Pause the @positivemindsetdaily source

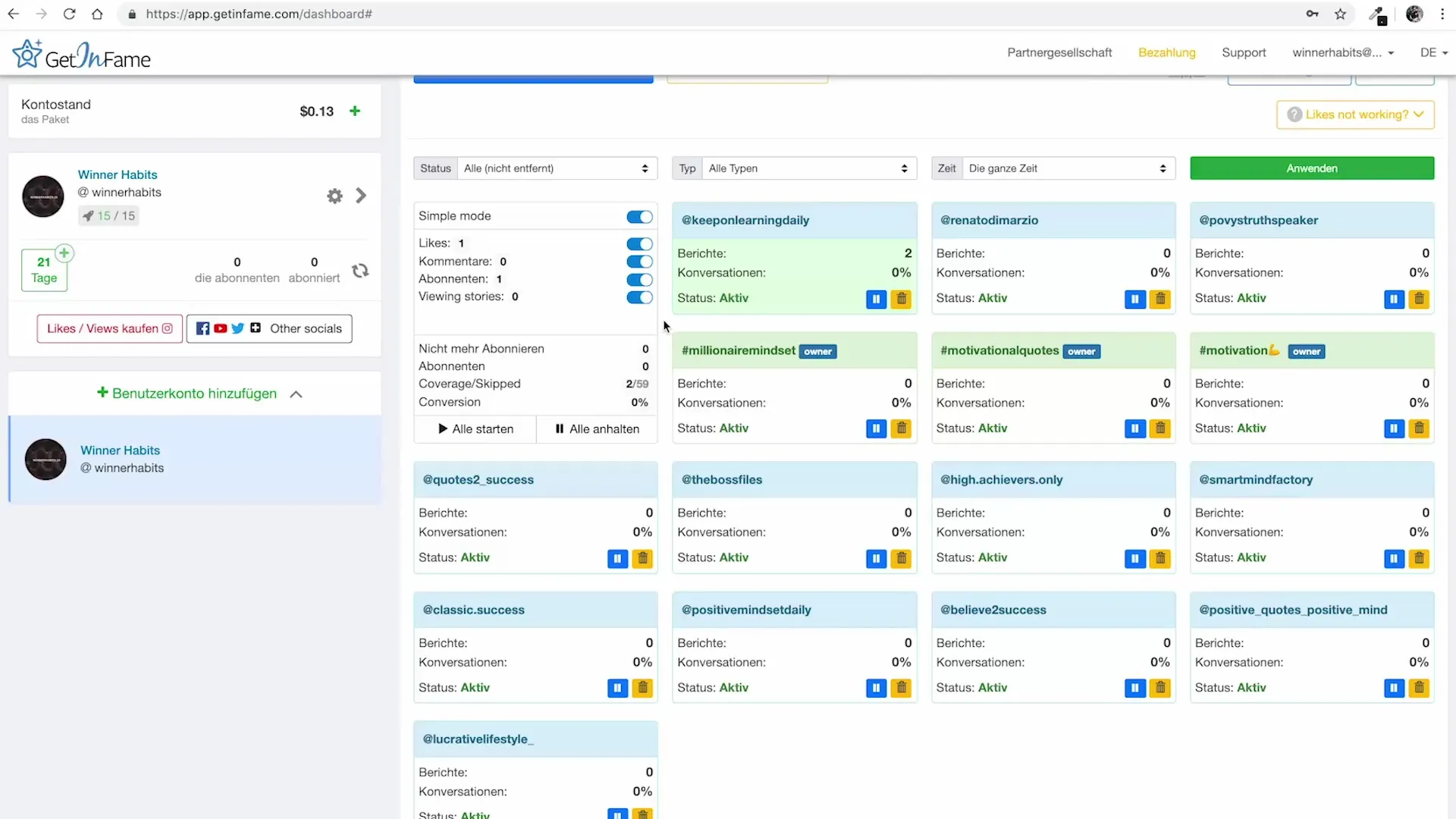[x=876, y=688]
